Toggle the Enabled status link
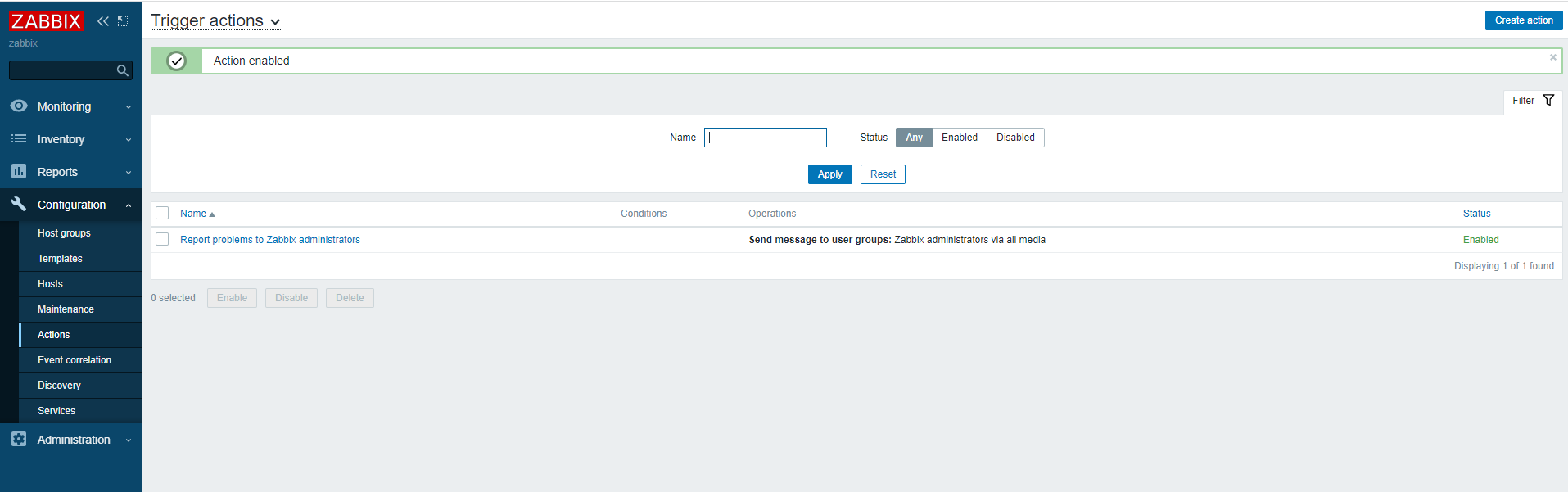1568x492 pixels. [x=1480, y=240]
